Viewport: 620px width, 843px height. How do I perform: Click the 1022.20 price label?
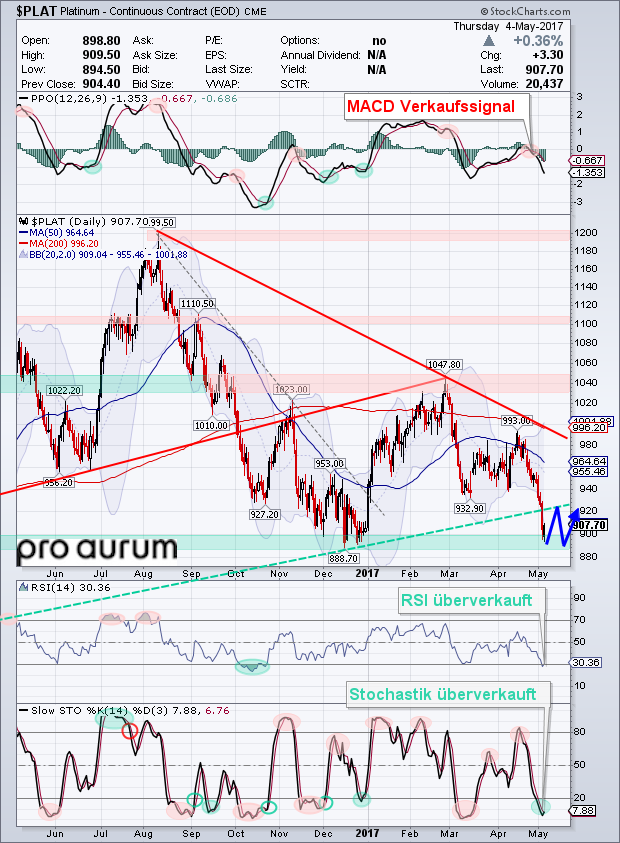click(64, 391)
